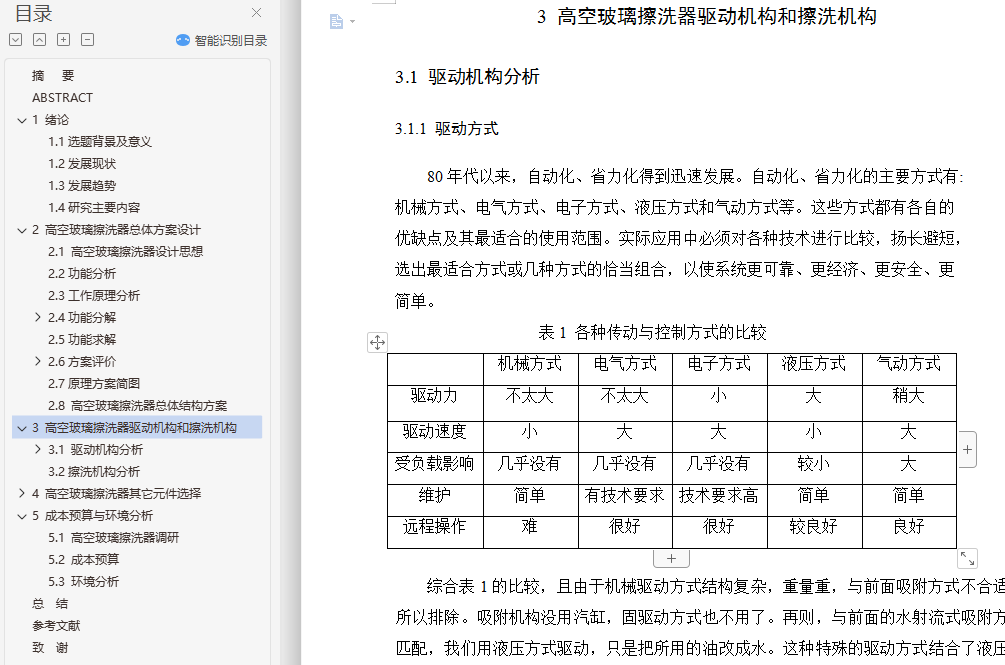Jump to 2.1 高空玻璃擦洗器设计思想
Viewport: 1005px width, 665px height.
click(126, 252)
